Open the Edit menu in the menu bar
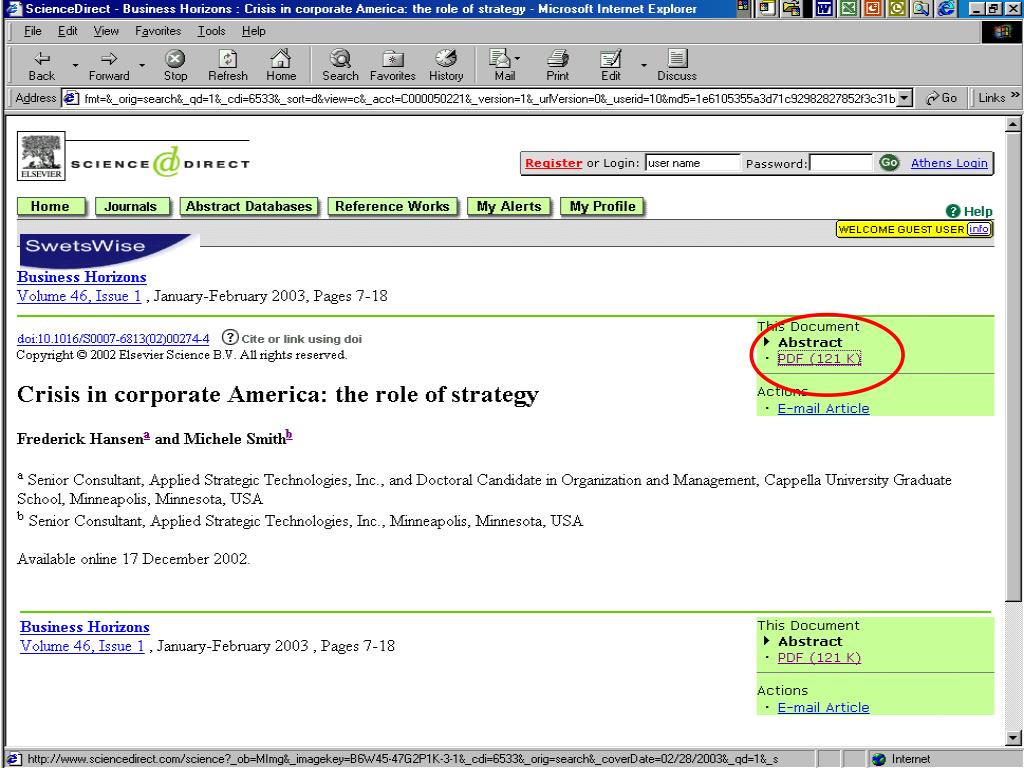This screenshot has width=1024, height=768. [67, 31]
